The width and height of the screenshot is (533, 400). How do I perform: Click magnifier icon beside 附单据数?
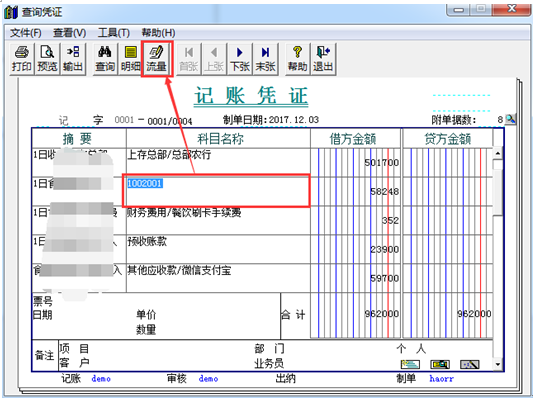click(510, 119)
